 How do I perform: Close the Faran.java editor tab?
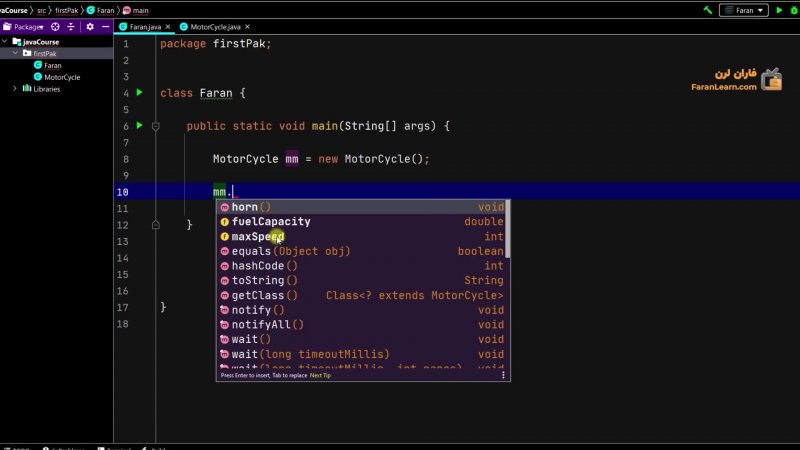point(167,27)
